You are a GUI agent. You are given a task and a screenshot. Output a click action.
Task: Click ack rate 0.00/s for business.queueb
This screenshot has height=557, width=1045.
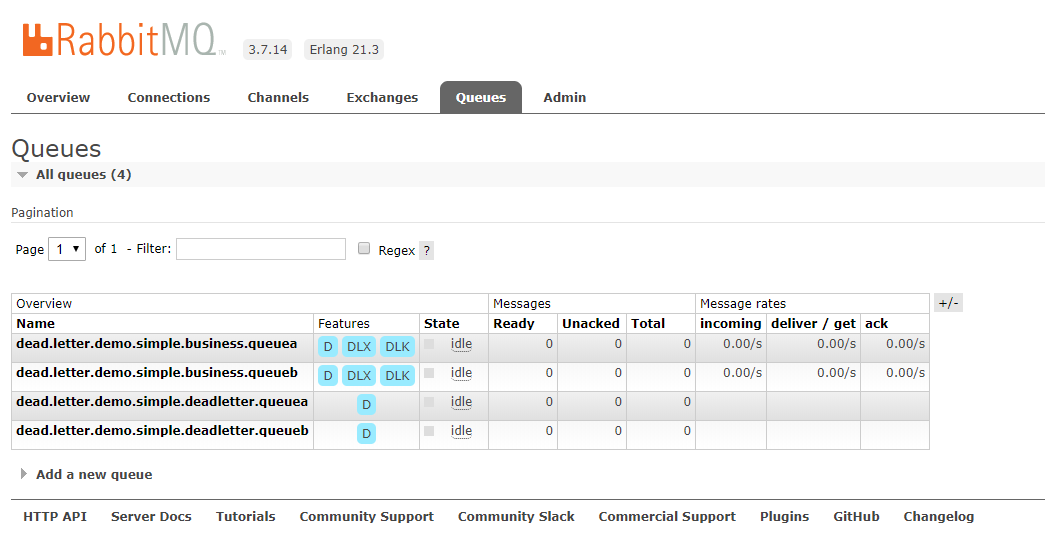[x=905, y=372]
